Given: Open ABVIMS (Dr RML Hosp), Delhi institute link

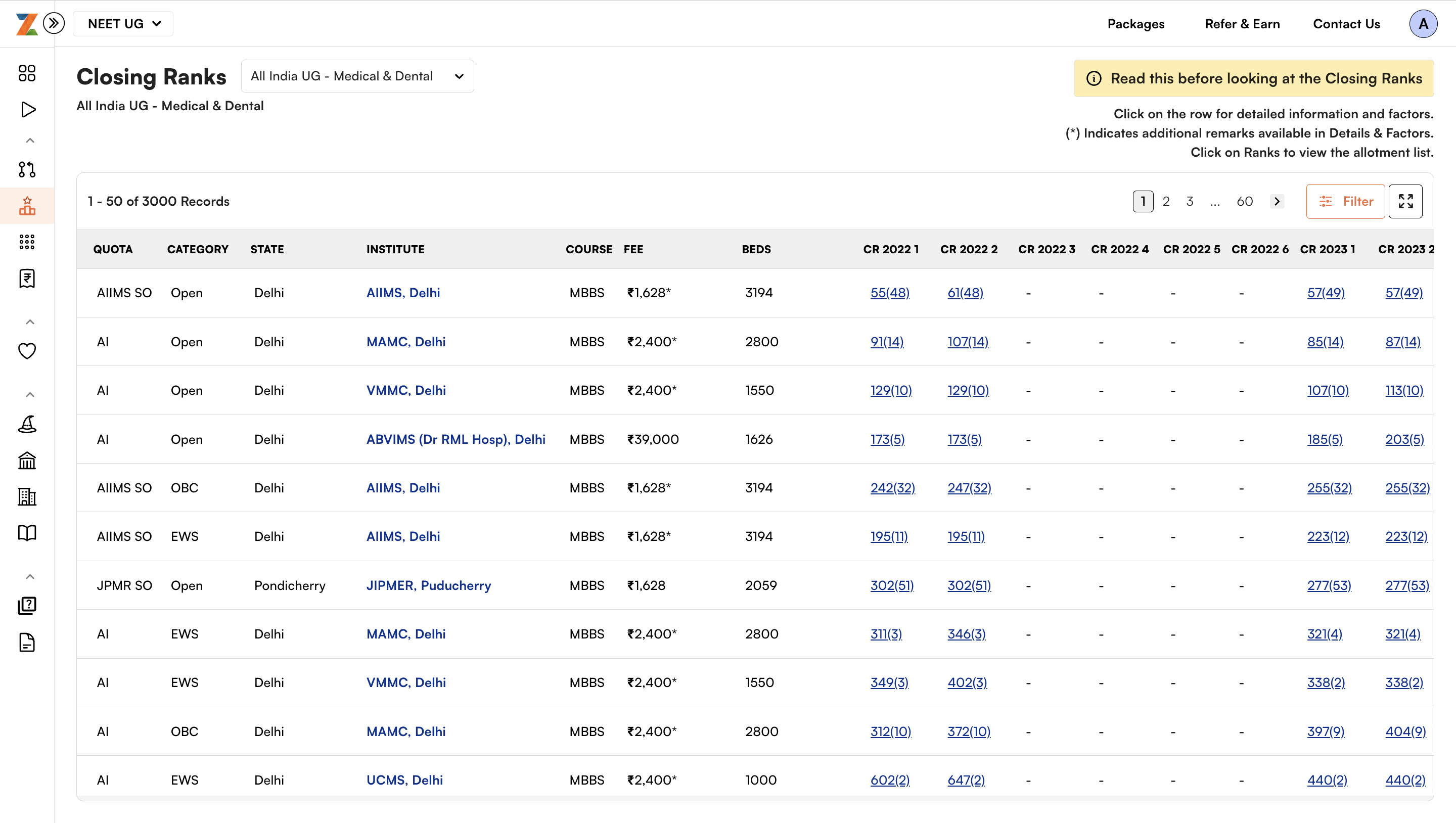Looking at the screenshot, I should 456,439.
